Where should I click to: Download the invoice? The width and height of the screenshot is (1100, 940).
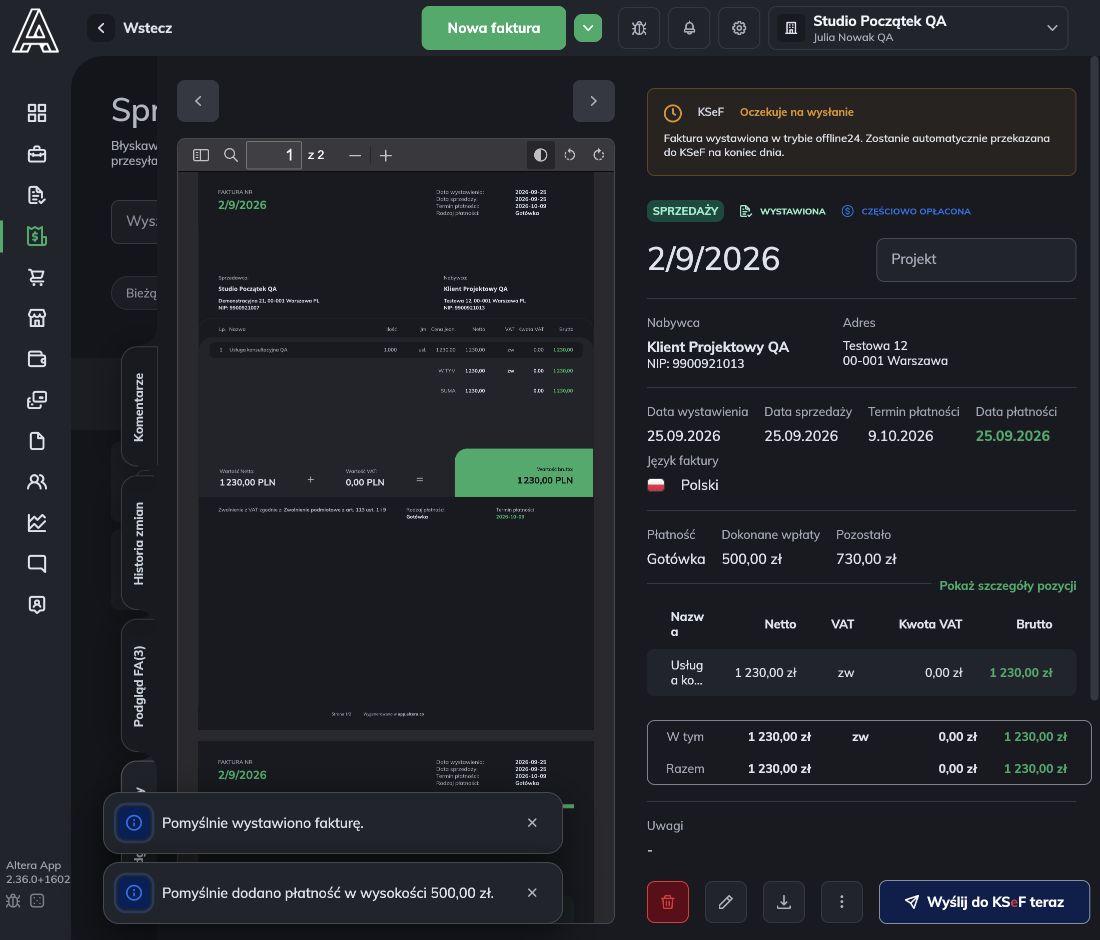tap(784, 902)
